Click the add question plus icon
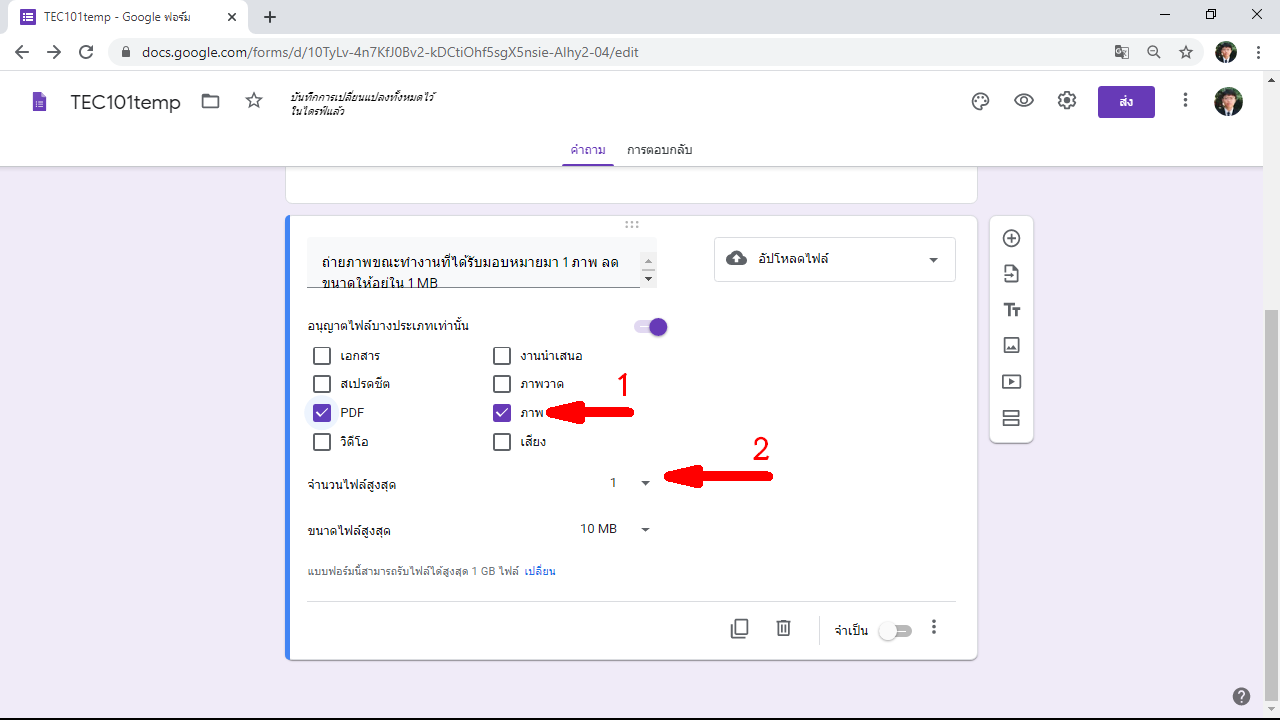Image resolution: width=1280 pixels, height=721 pixels. point(1011,239)
